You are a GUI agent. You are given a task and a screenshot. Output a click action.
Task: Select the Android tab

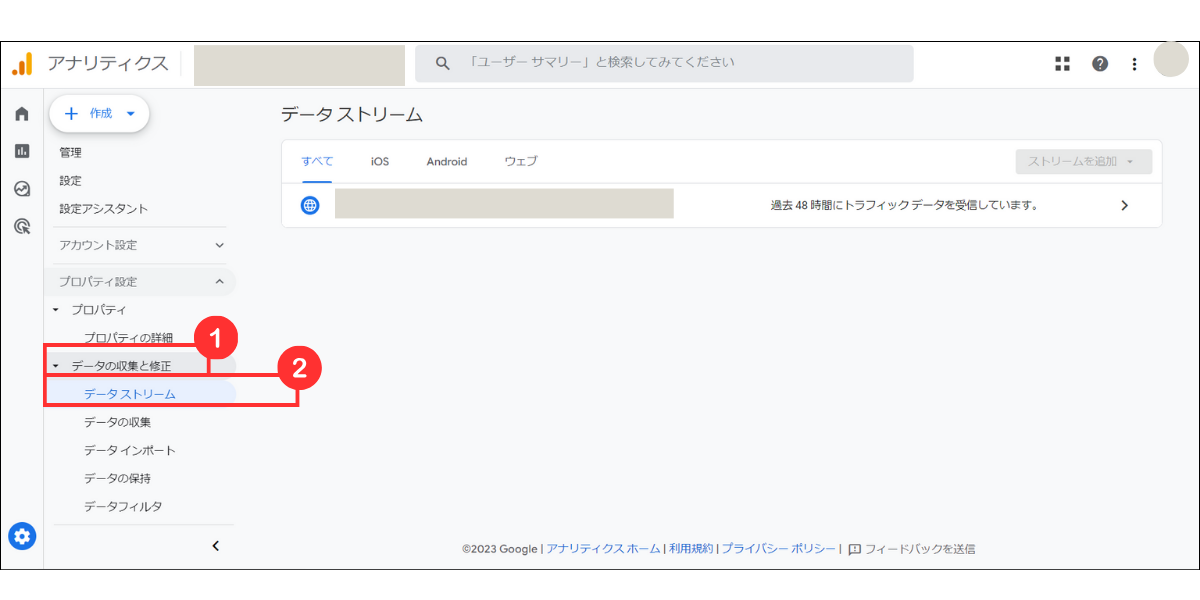pos(447,161)
